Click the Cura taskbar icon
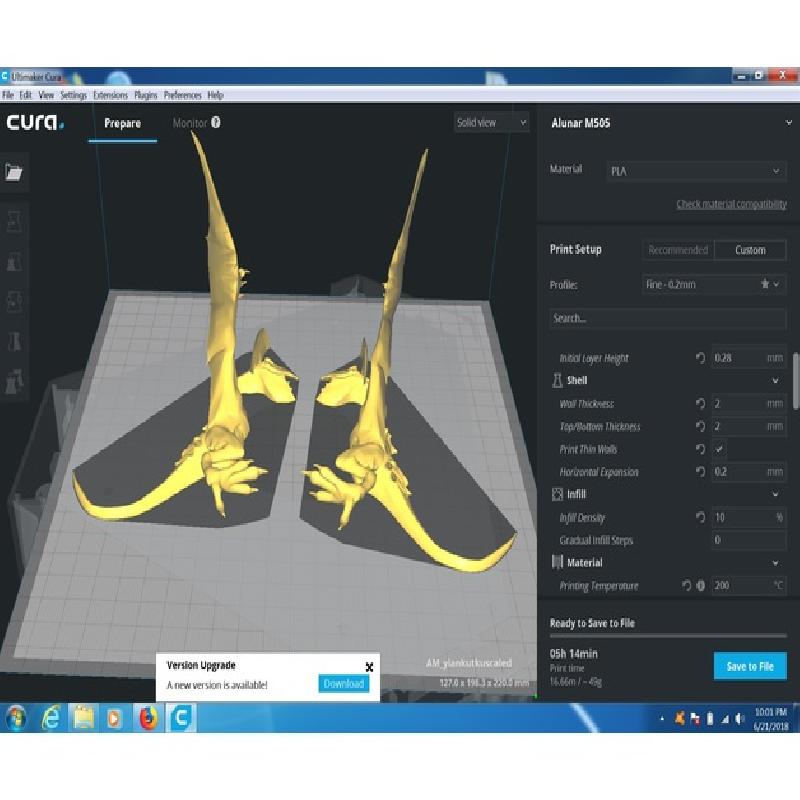The image size is (800, 800). 181,718
